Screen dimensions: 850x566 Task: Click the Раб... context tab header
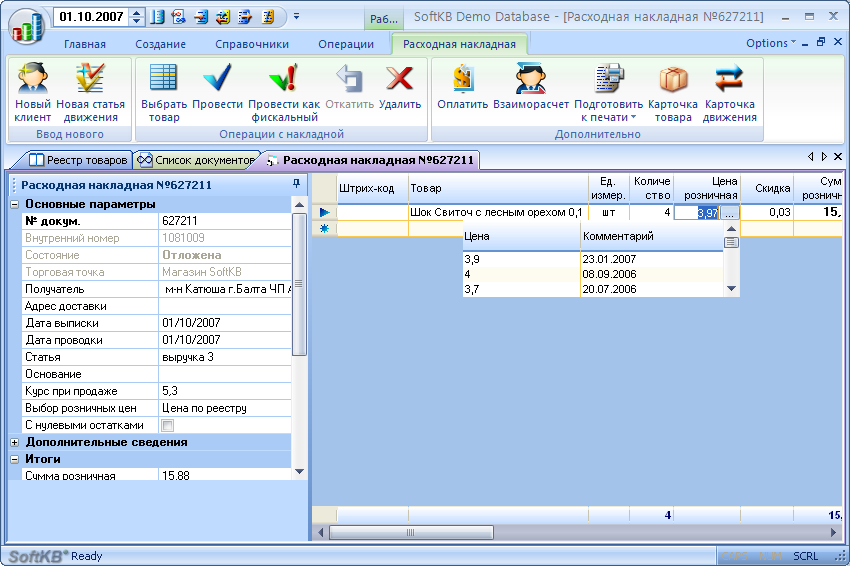pos(384,19)
